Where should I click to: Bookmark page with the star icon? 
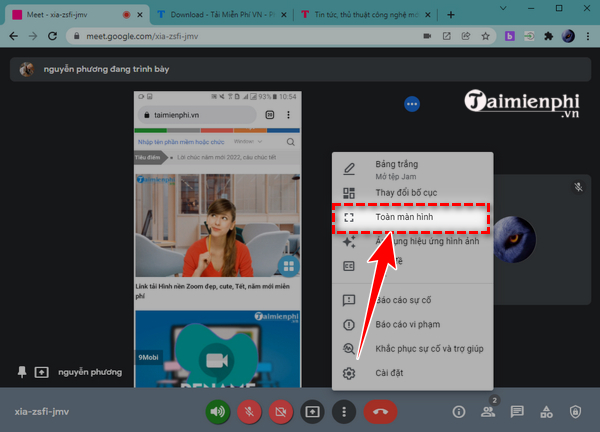click(485, 36)
